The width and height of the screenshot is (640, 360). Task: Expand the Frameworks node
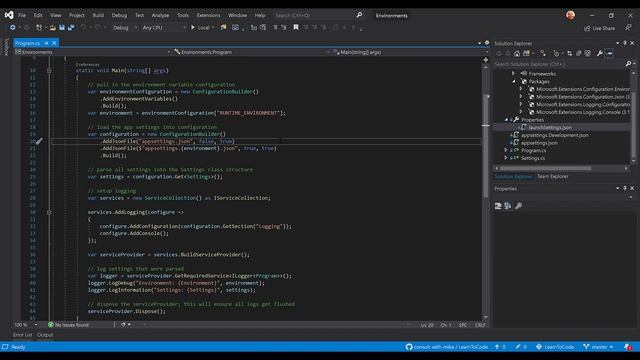(513, 73)
